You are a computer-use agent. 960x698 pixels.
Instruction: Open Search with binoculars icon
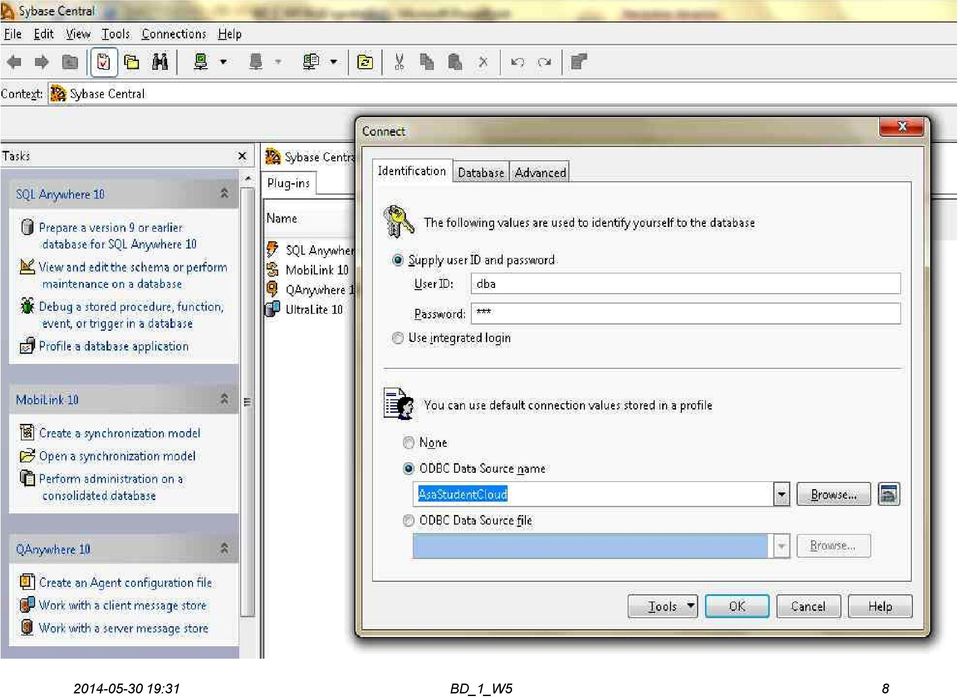pos(160,62)
